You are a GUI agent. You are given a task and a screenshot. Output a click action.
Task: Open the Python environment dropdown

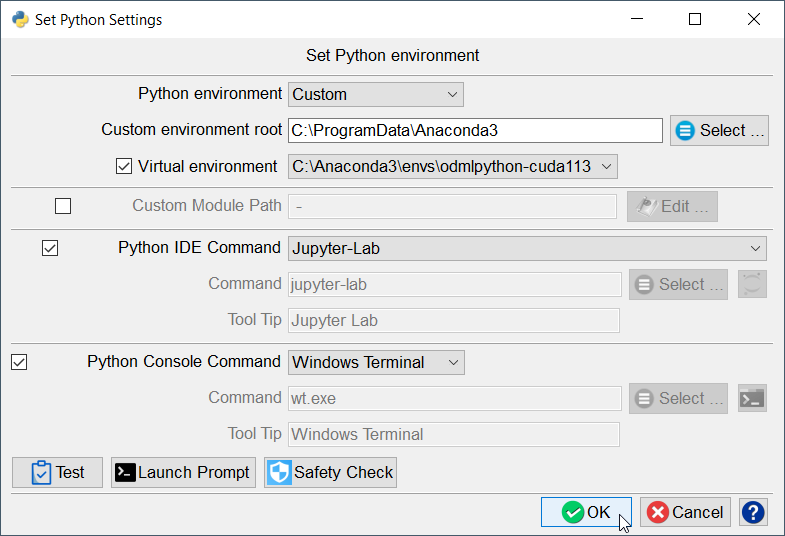(x=376, y=94)
